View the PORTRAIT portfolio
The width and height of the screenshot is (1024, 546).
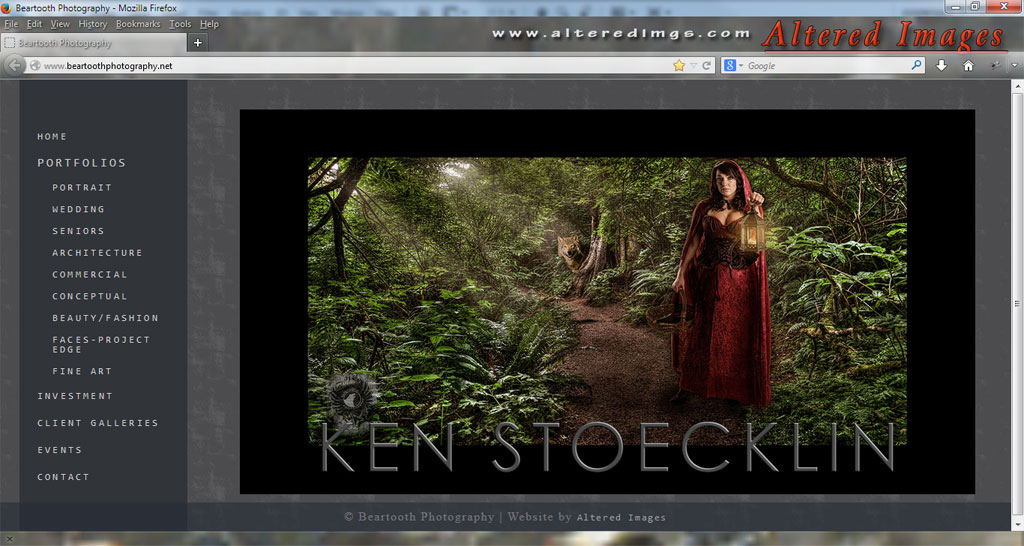(82, 187)
